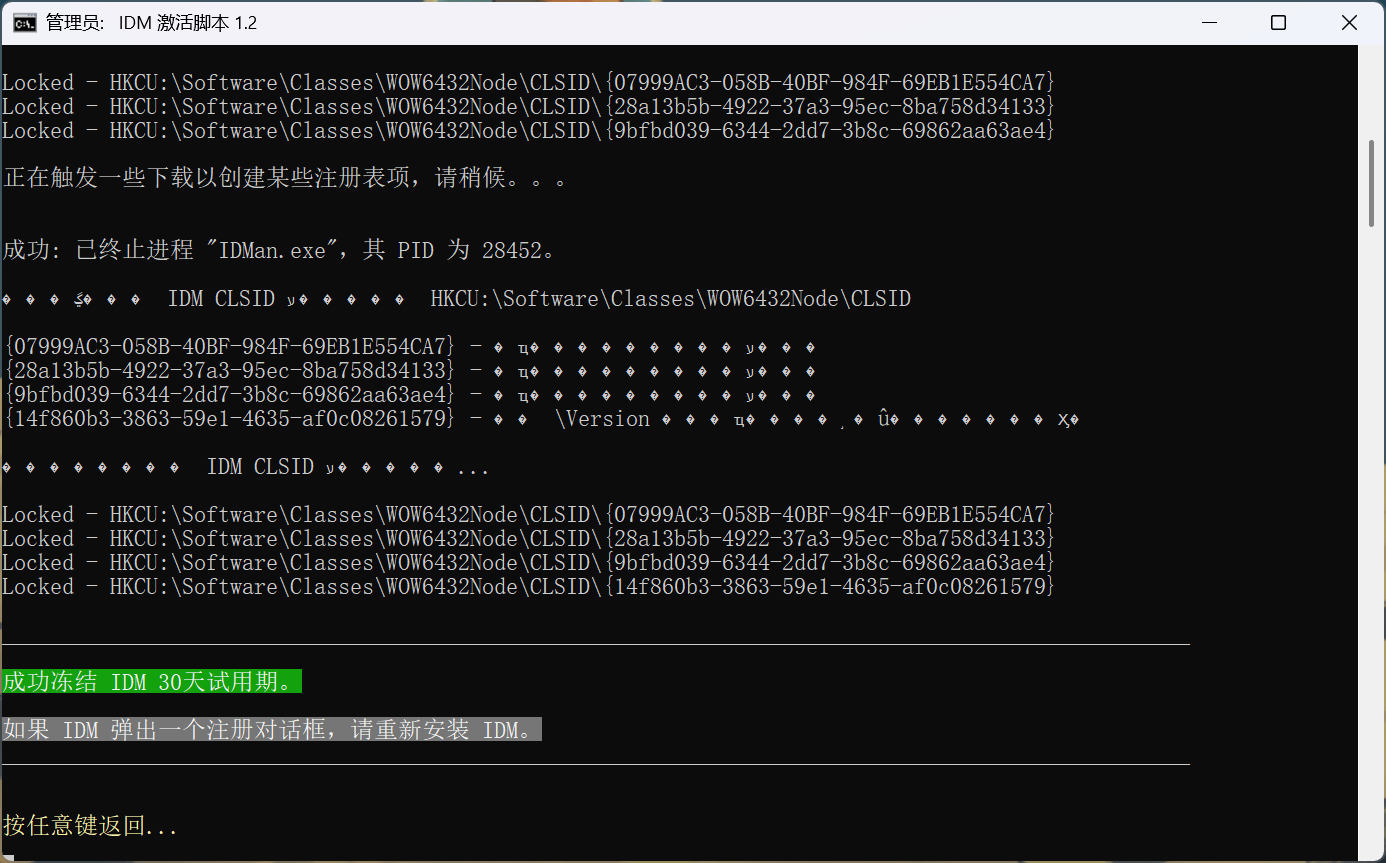Click the window title text 管理员: IDM 激活脚本 1.2

click(x=151, y=23)
